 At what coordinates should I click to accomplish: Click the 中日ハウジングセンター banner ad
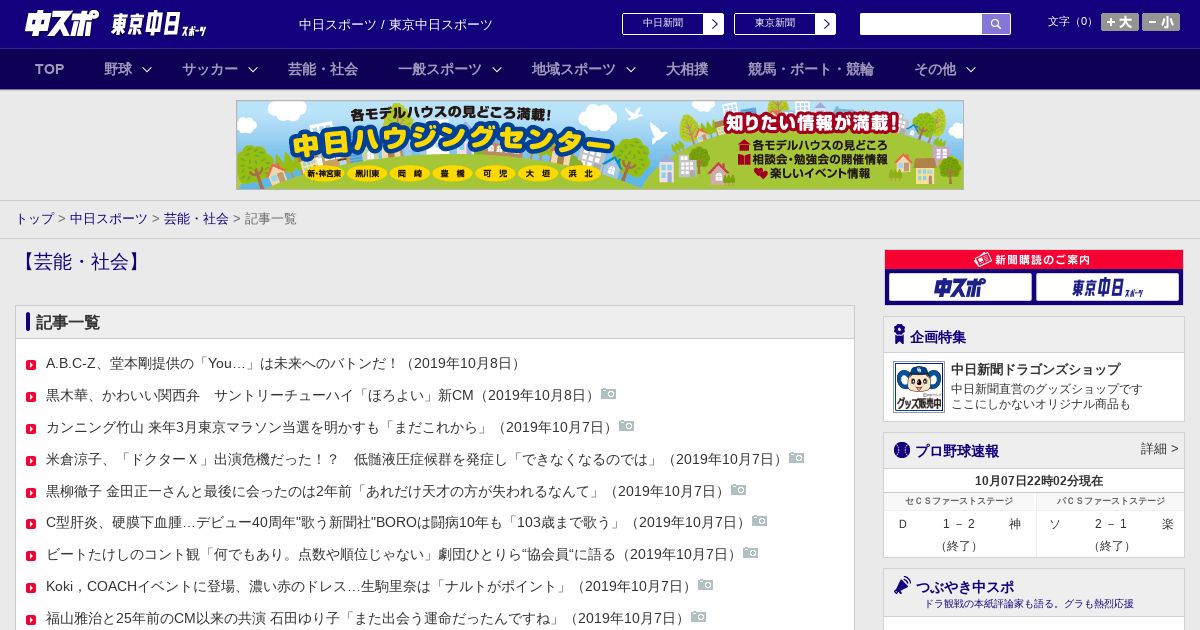coord(600,145)
